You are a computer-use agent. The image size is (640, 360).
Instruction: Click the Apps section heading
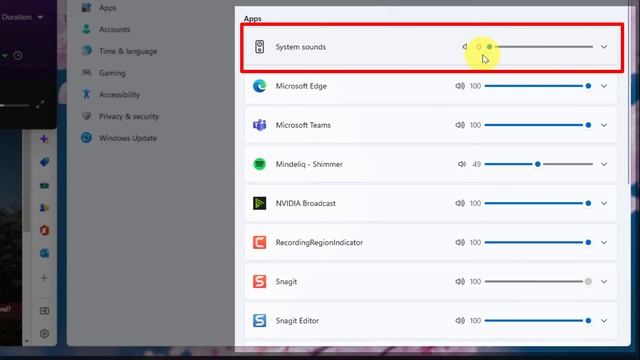[252, 18]
